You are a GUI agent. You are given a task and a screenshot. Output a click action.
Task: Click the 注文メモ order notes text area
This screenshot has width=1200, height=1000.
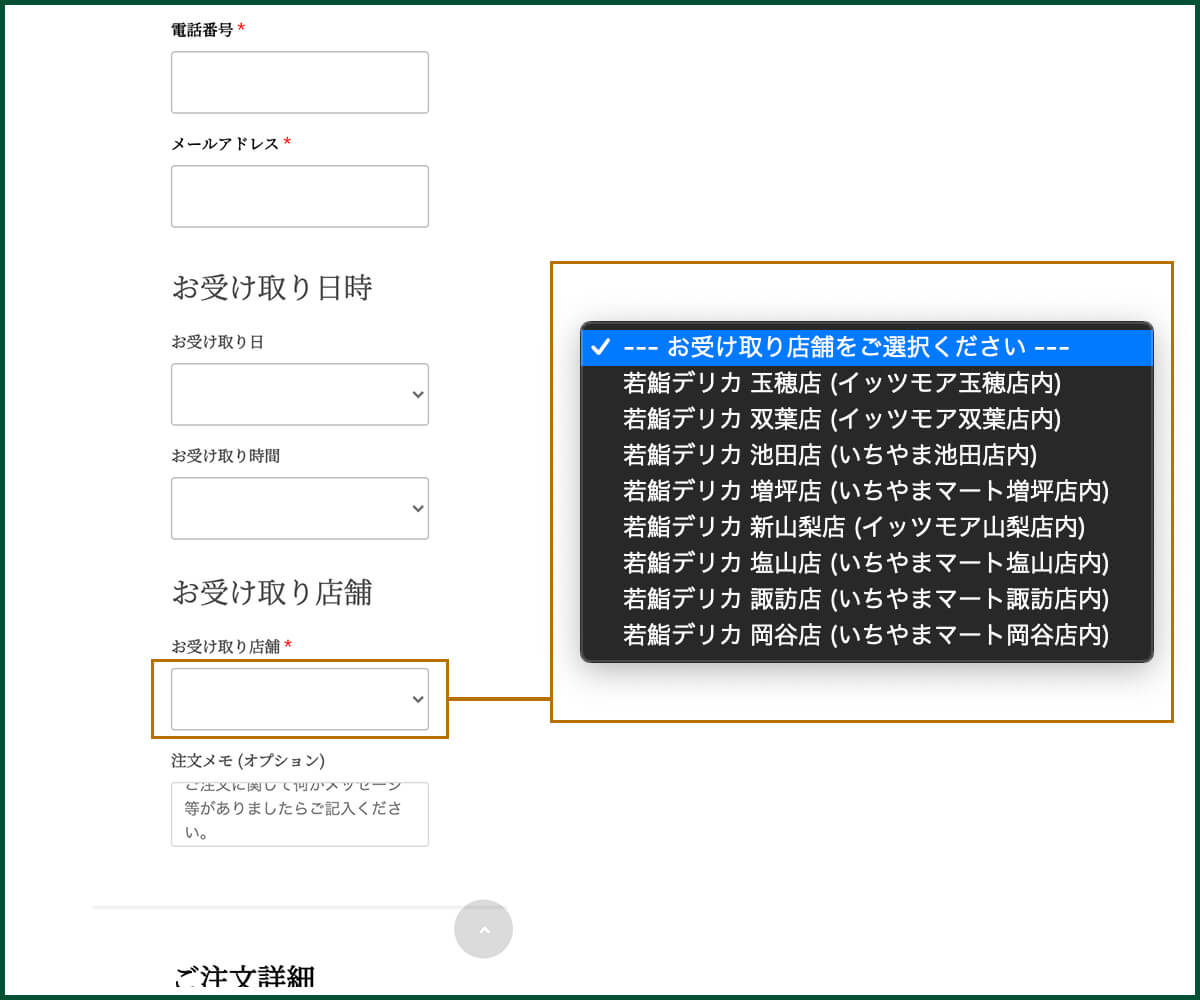[300, 814]
